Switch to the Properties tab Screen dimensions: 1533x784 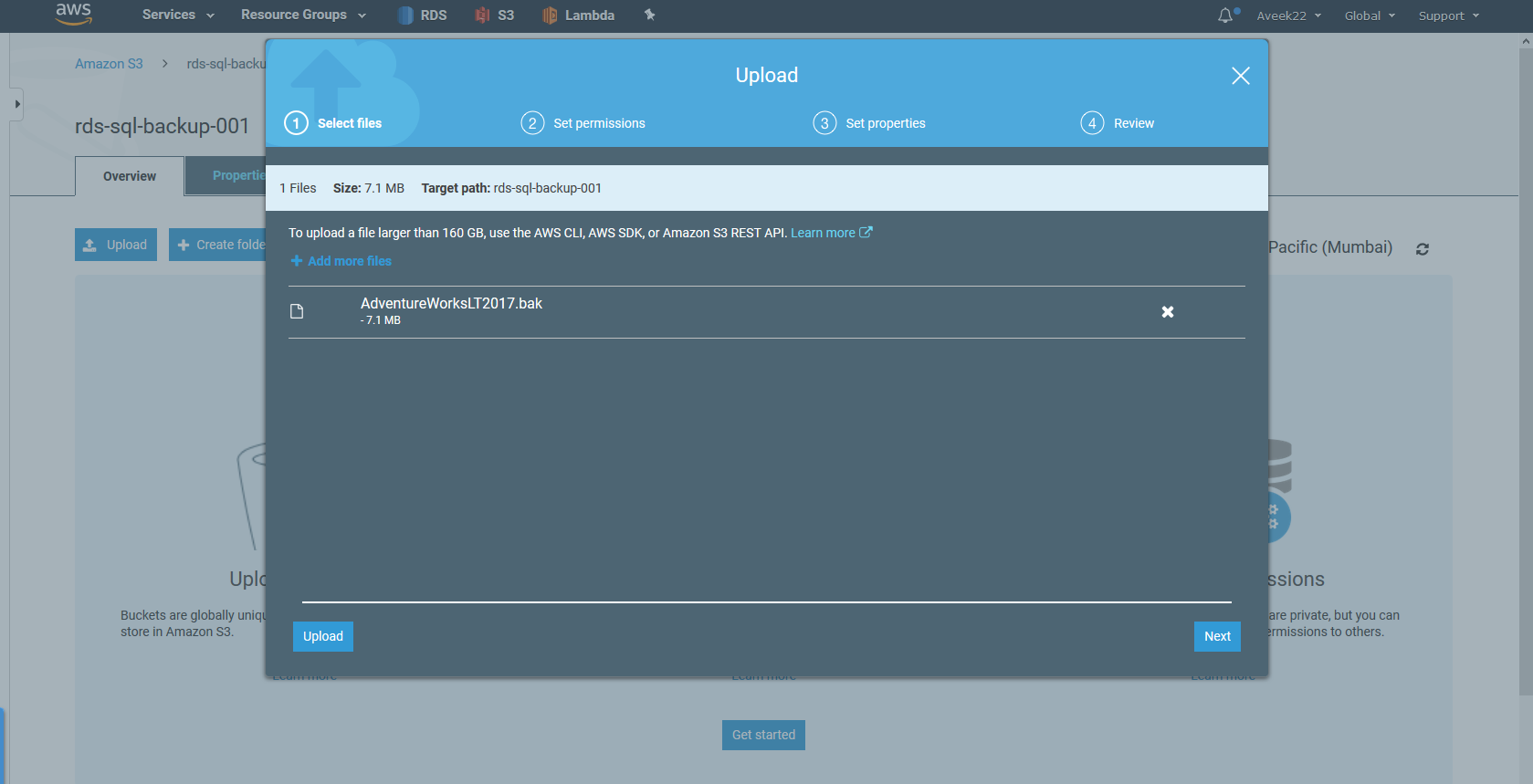[x=226, y=176]
